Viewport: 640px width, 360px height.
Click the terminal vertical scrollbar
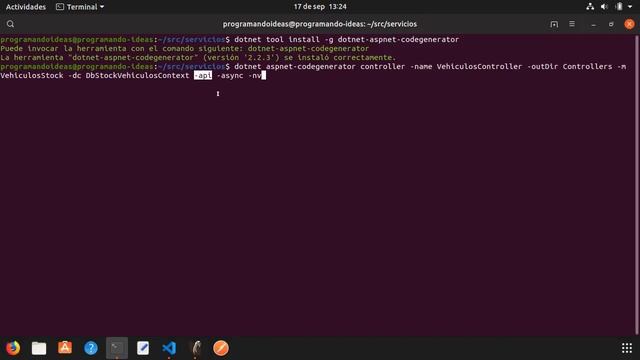coord(636,184)
